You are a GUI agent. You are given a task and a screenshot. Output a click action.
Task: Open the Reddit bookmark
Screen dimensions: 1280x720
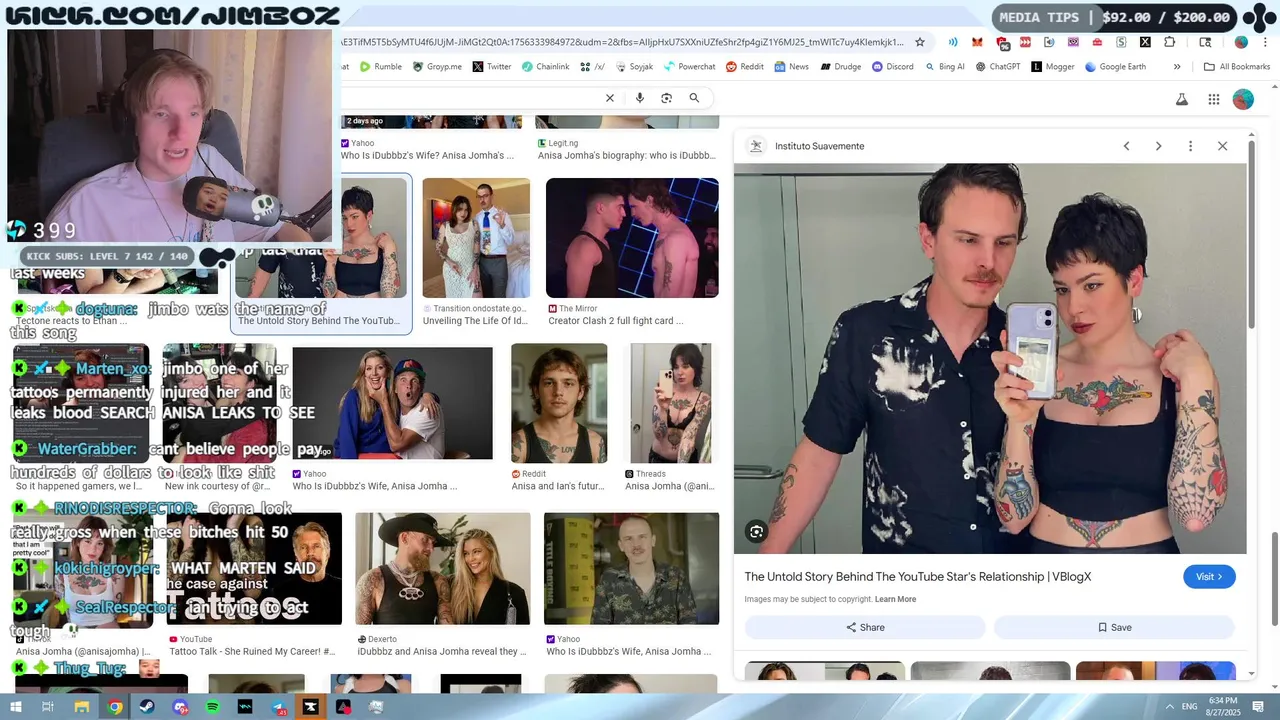coord(745,67)
